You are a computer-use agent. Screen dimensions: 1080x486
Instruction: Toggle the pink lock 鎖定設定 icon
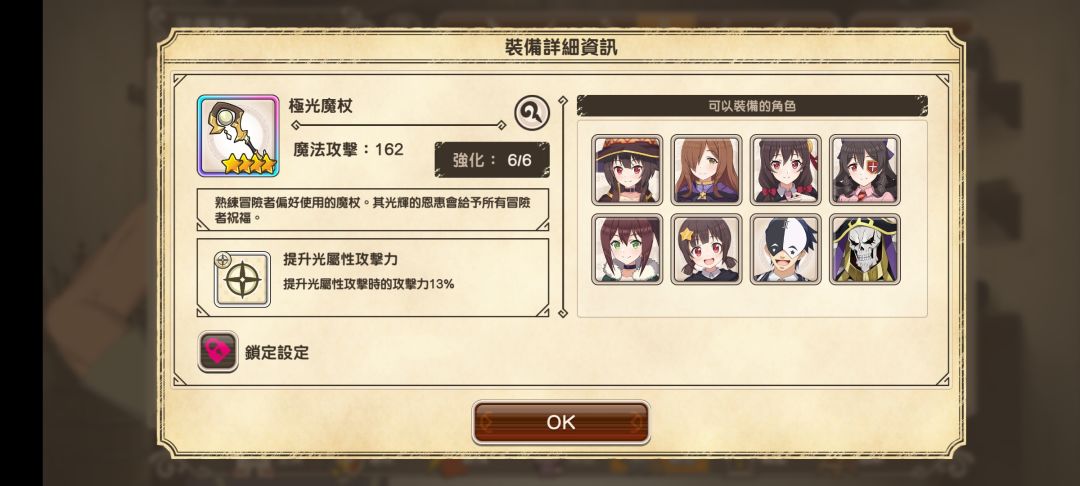click(x=218, y=352)
